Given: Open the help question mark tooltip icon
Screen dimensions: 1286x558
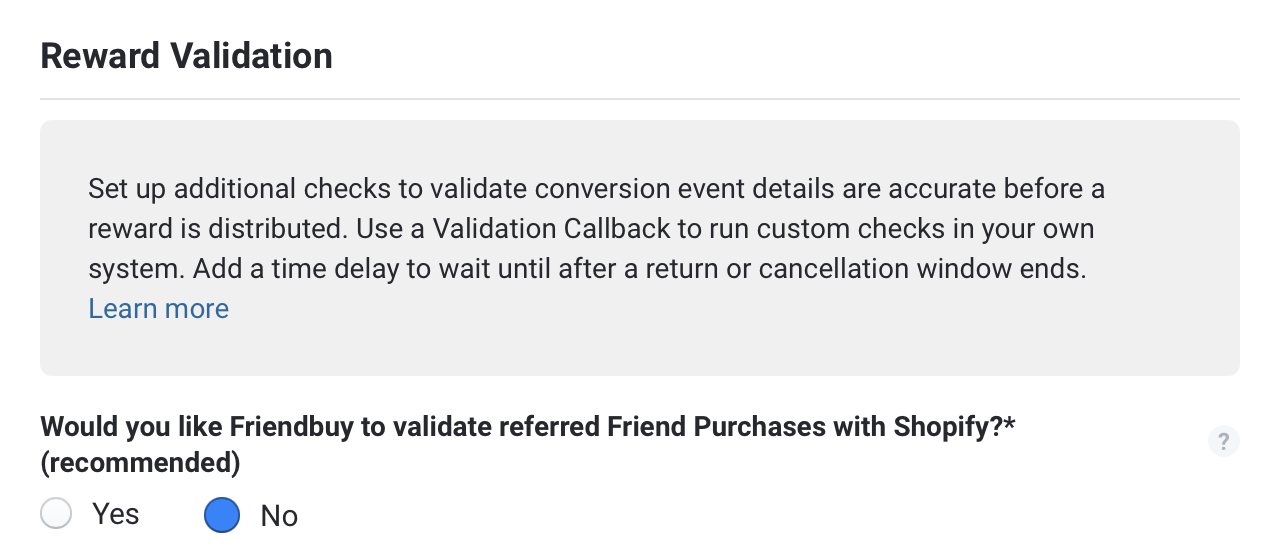Looking at the screenshot, I should (x=1223, y=441).
